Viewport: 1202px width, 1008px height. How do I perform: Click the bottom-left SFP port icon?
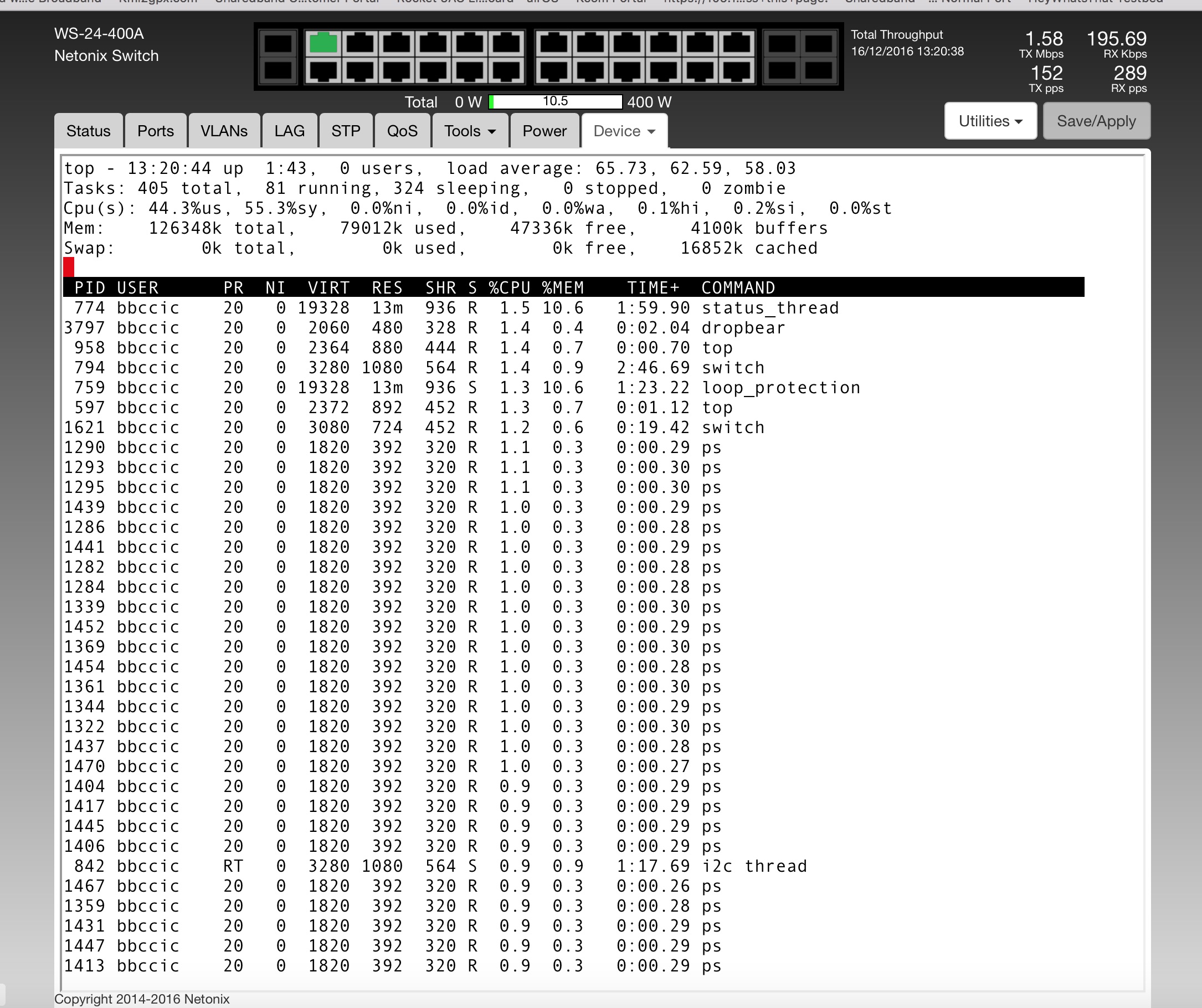point(278,71)
